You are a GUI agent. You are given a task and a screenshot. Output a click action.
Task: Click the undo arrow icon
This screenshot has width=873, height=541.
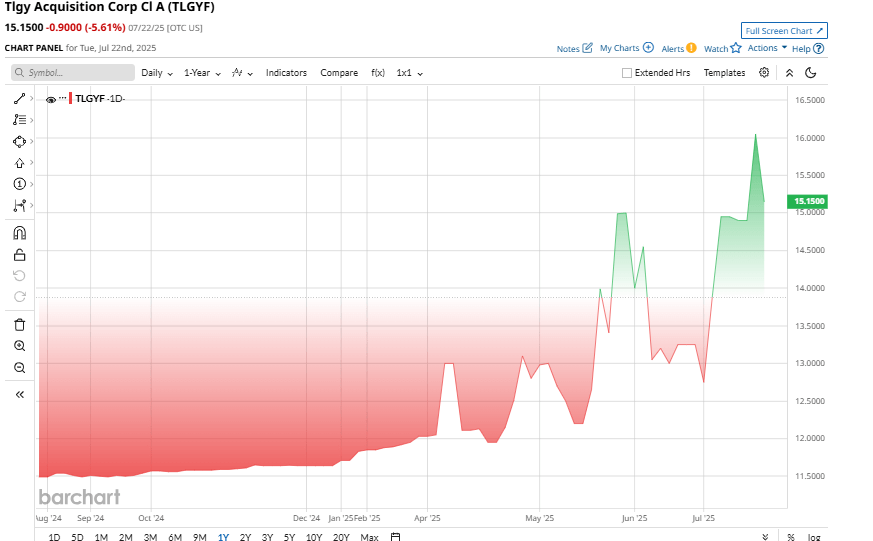(x=19, y=276)
